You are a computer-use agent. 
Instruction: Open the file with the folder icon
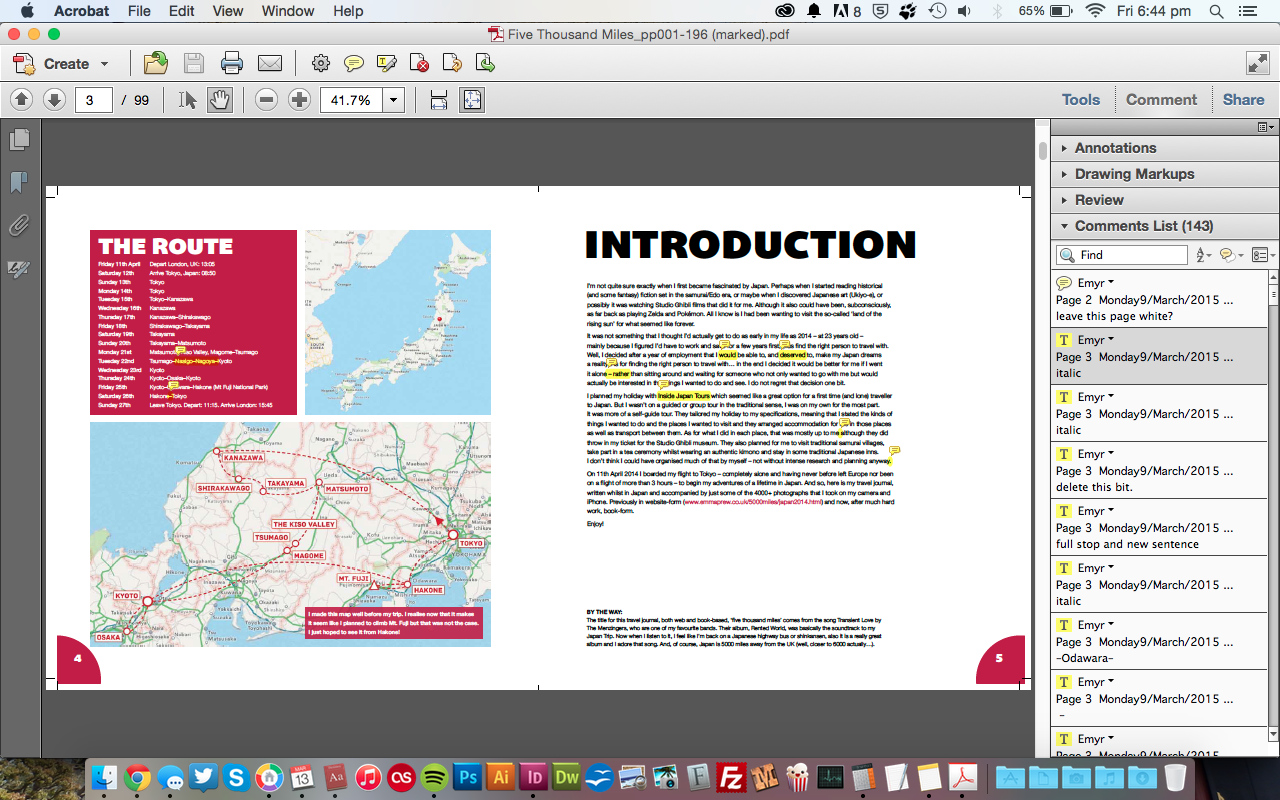tap(156, 64)
